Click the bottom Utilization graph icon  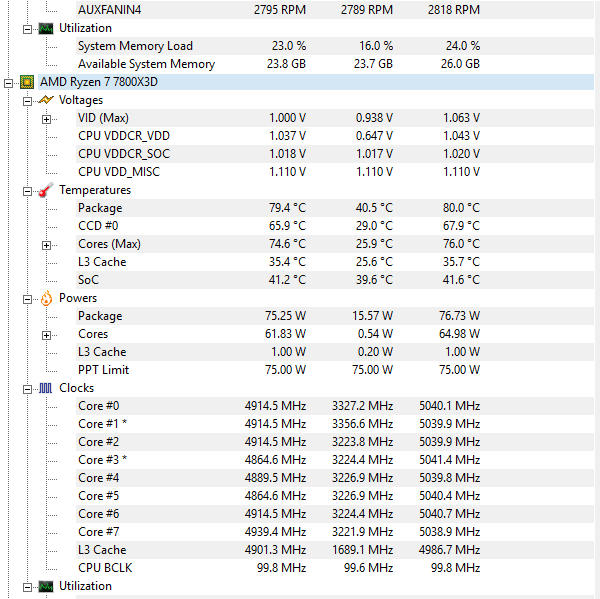(46, 586)
